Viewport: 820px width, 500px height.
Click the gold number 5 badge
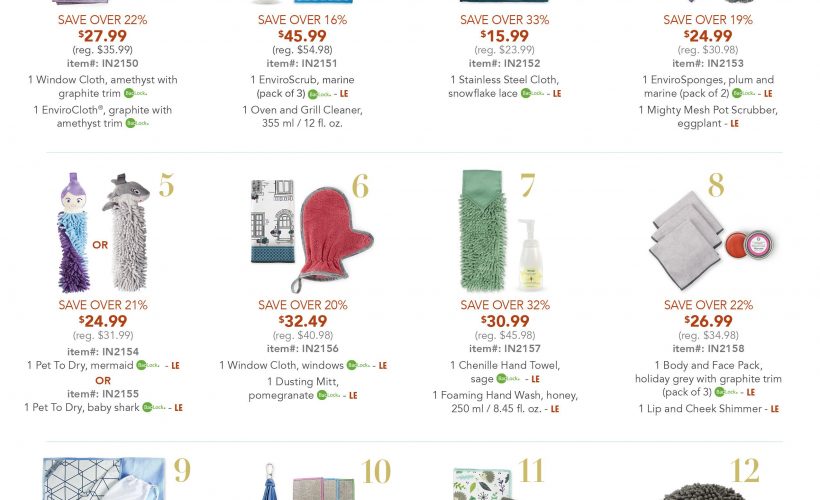pyautogui.click(x=166, y=184)
